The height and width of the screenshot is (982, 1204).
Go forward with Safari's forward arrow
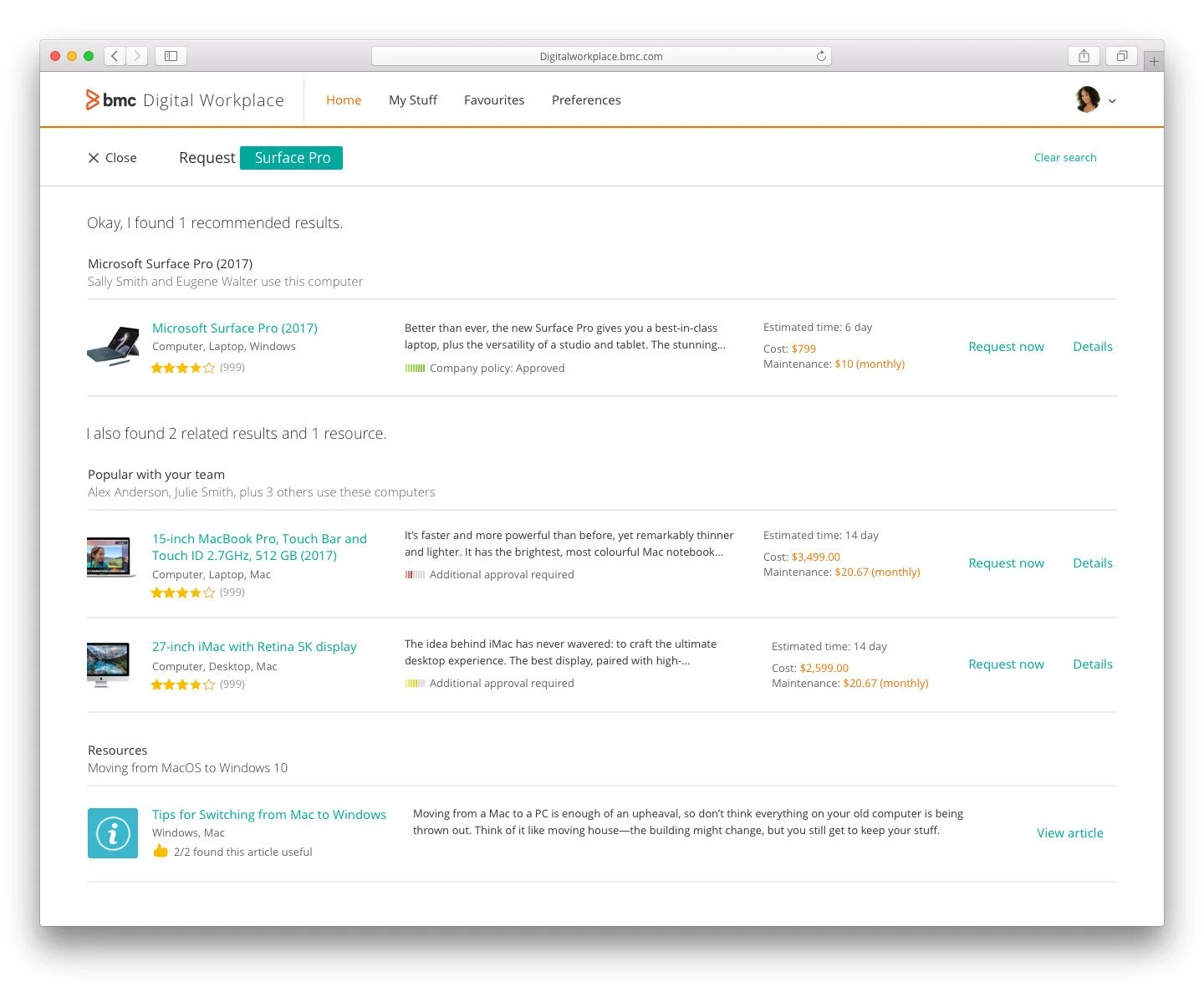(137, 56)
